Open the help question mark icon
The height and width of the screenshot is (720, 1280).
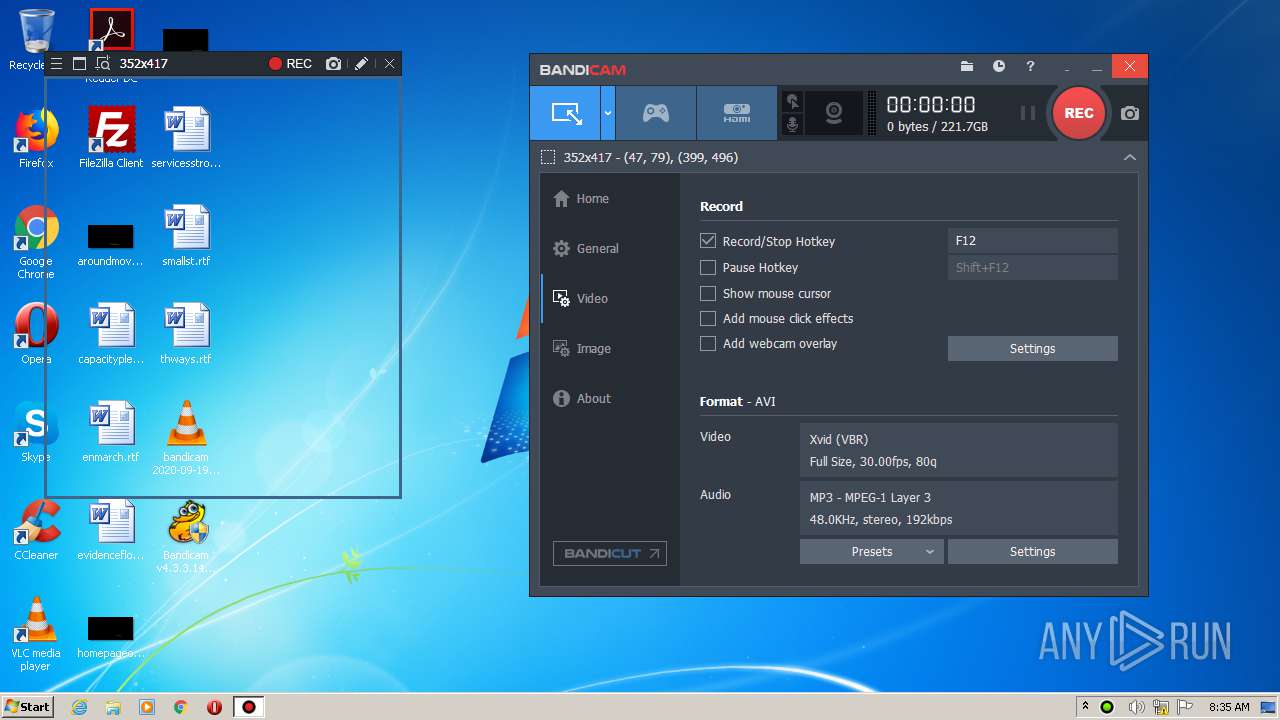(1031, 67)
